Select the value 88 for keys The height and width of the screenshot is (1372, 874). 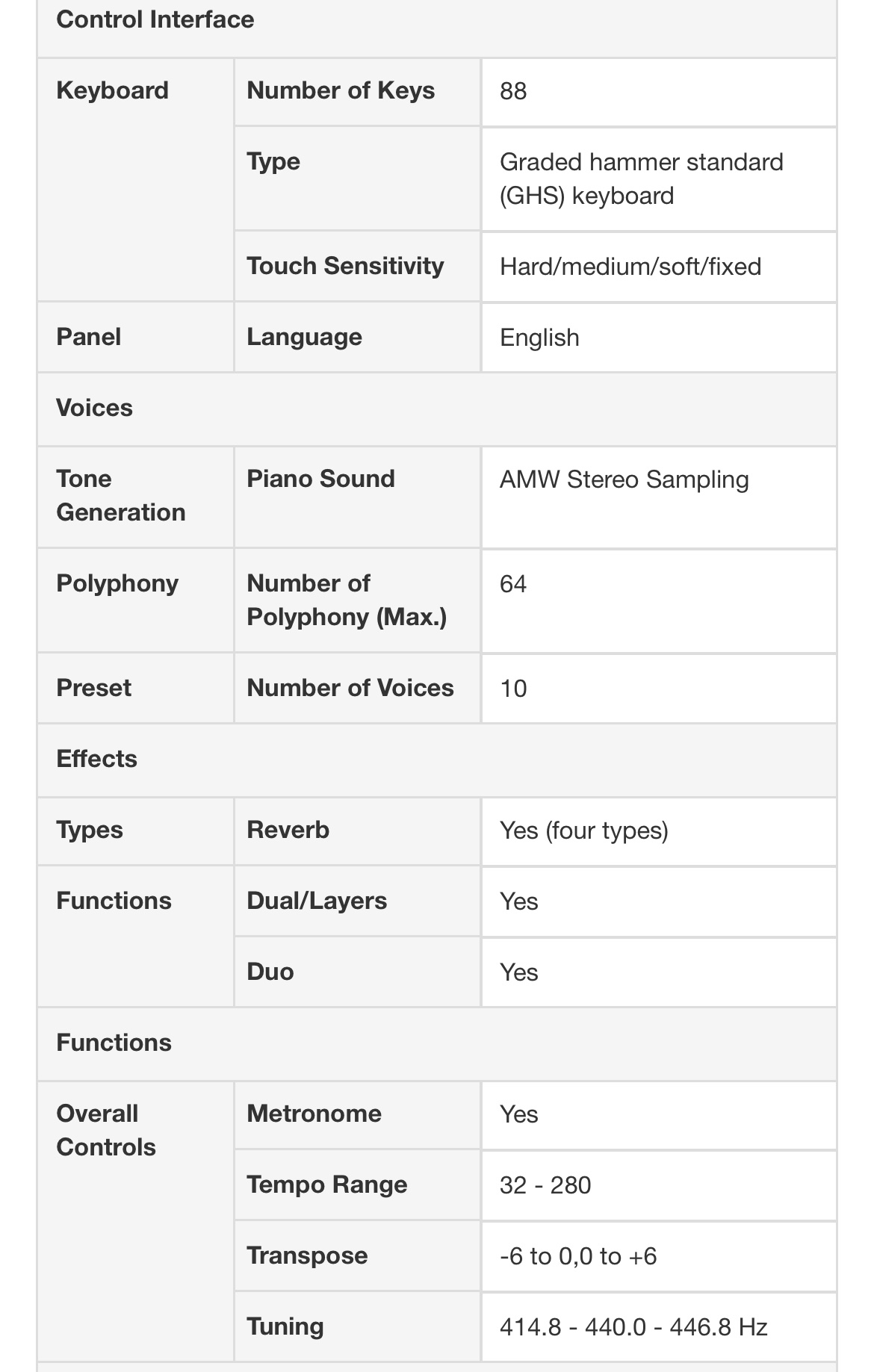513,91
